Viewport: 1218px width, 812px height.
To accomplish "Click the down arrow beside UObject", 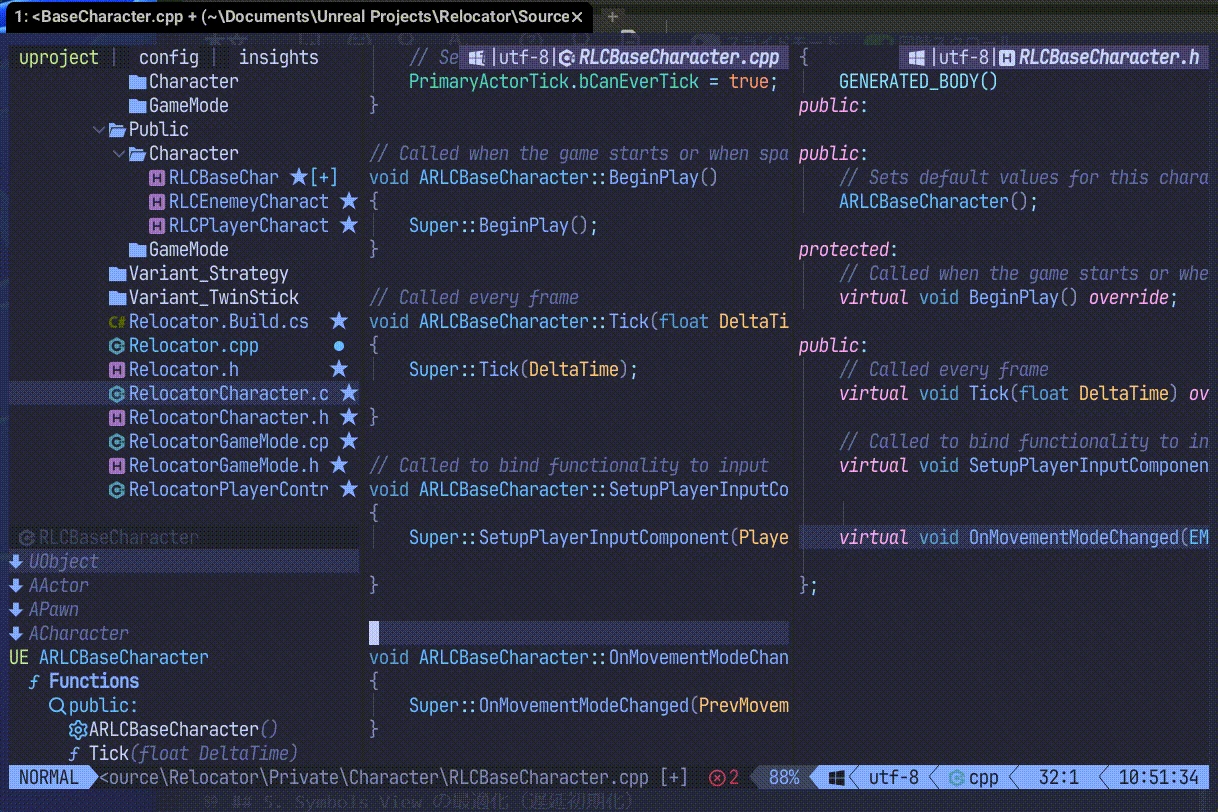I will click(16, 561).
